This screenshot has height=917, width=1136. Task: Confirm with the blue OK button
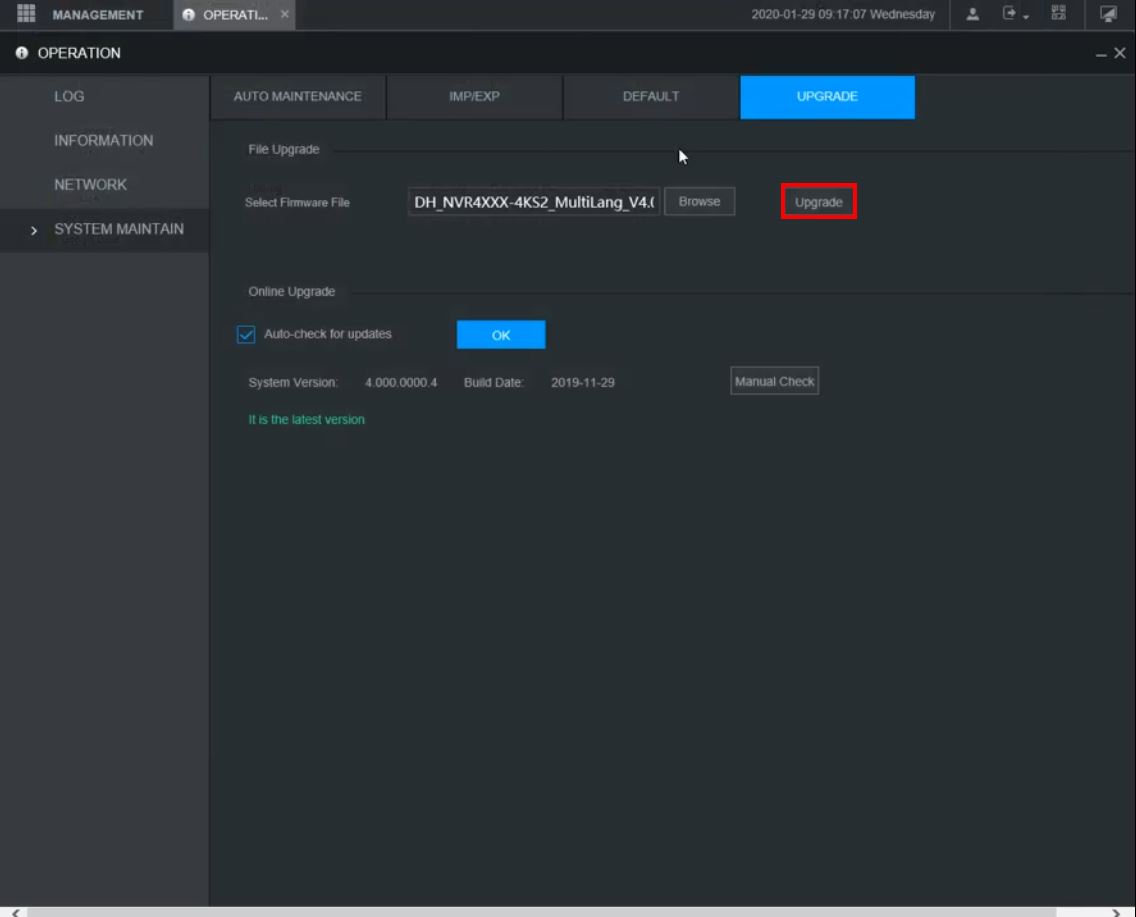(501, 335)
